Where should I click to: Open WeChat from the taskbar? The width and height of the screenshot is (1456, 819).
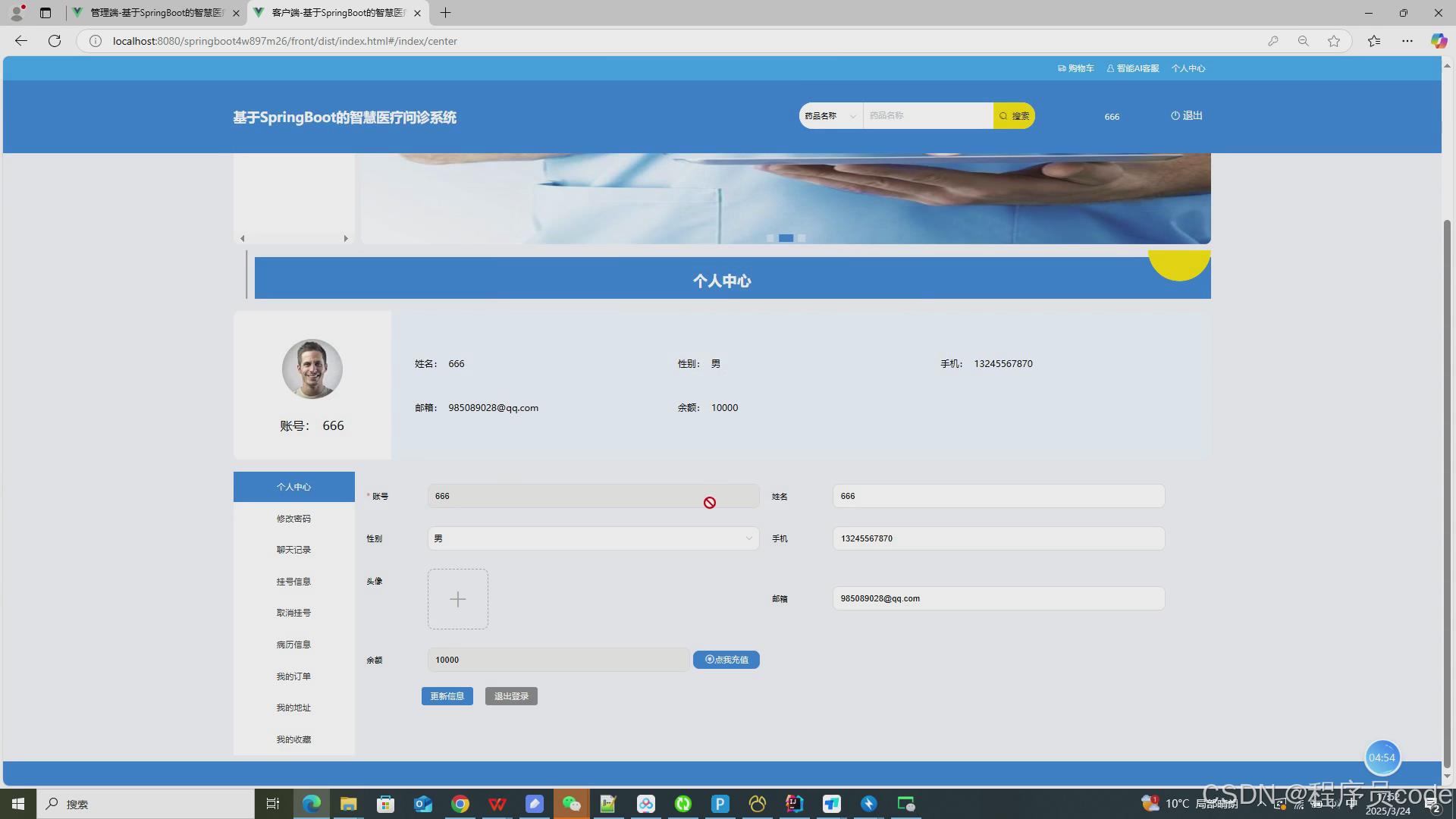[x=571, y=804]
